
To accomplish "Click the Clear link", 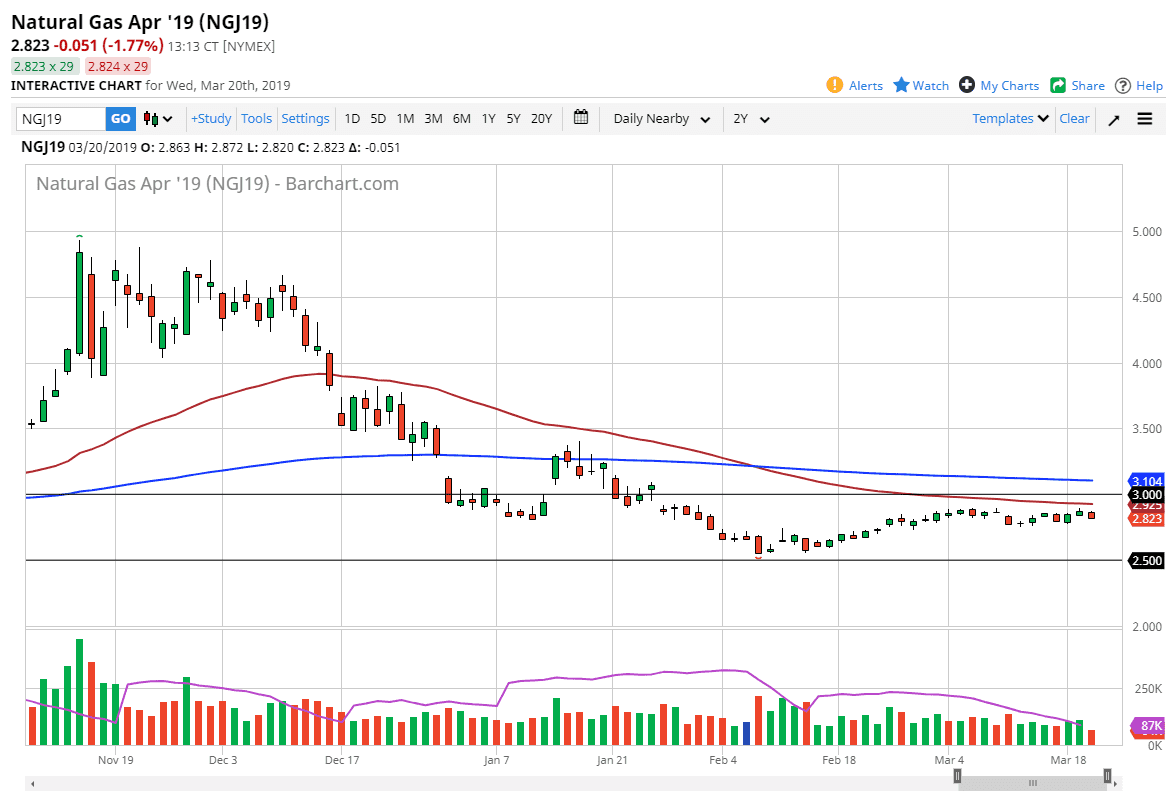I will click(1074, 118).
